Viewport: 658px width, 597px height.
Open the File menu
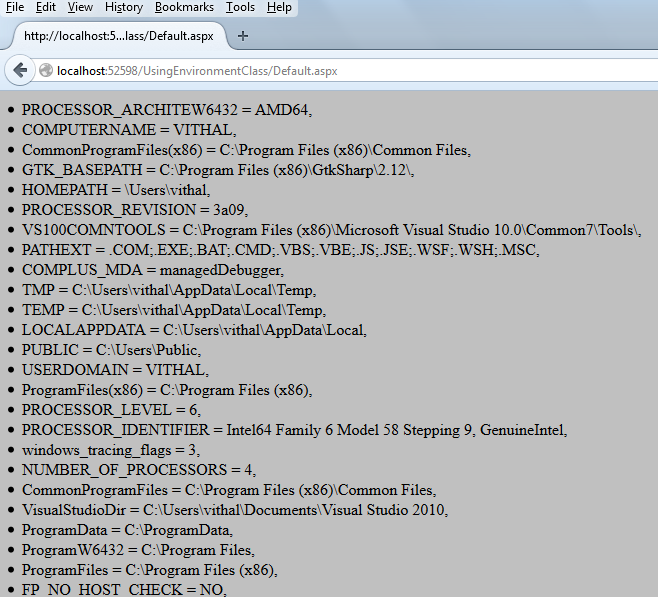[x=15, y=7]
